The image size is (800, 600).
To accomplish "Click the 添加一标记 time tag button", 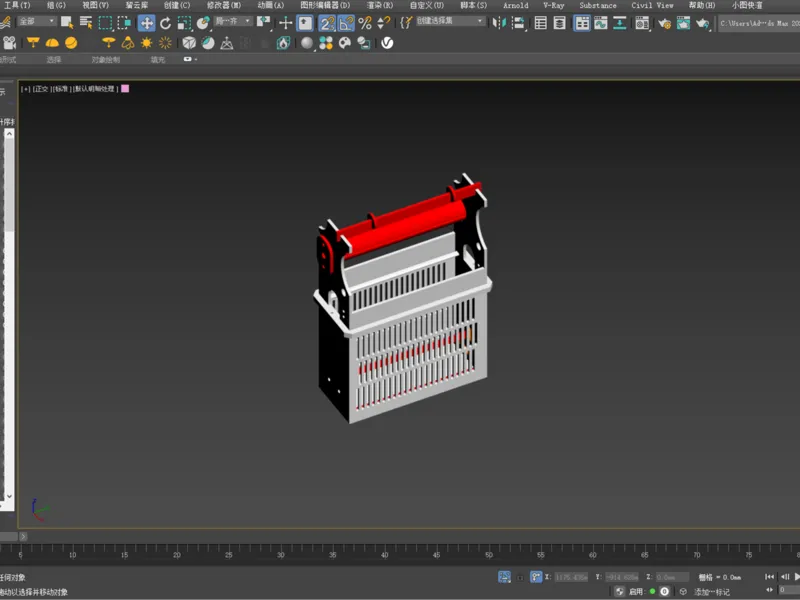I will pos(712,592).
